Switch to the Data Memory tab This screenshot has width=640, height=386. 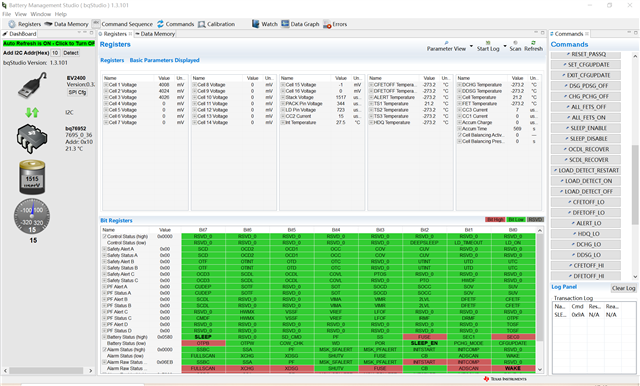point(155,34)
